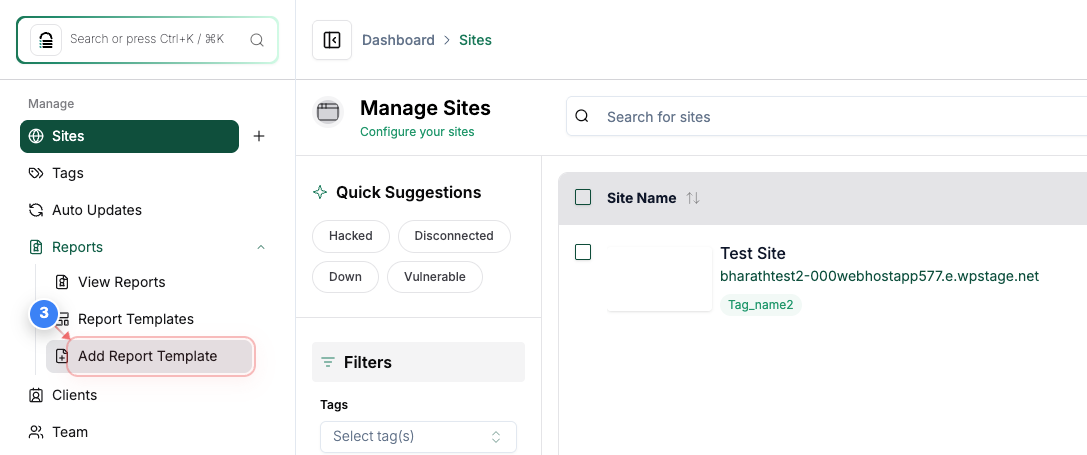The height and width of the screenshot is (455, 1087).
Task: Open Sites in the Manage menu
Action: pos(130,136)
